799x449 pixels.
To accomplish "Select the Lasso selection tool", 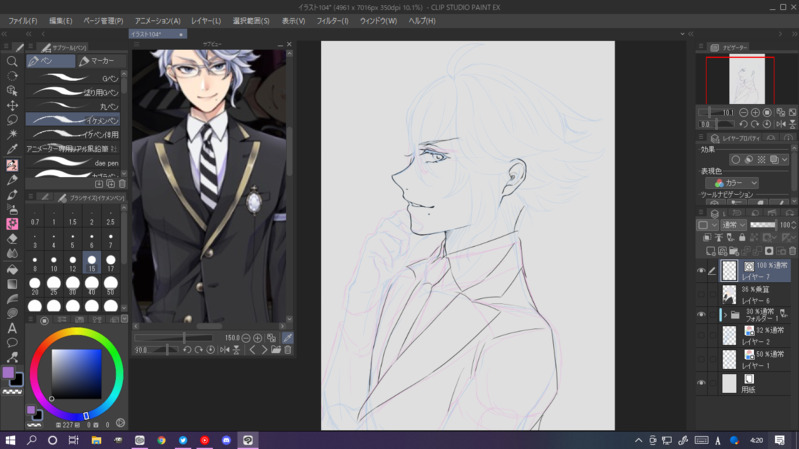I will pyautogui.click(x=12, y=119).
